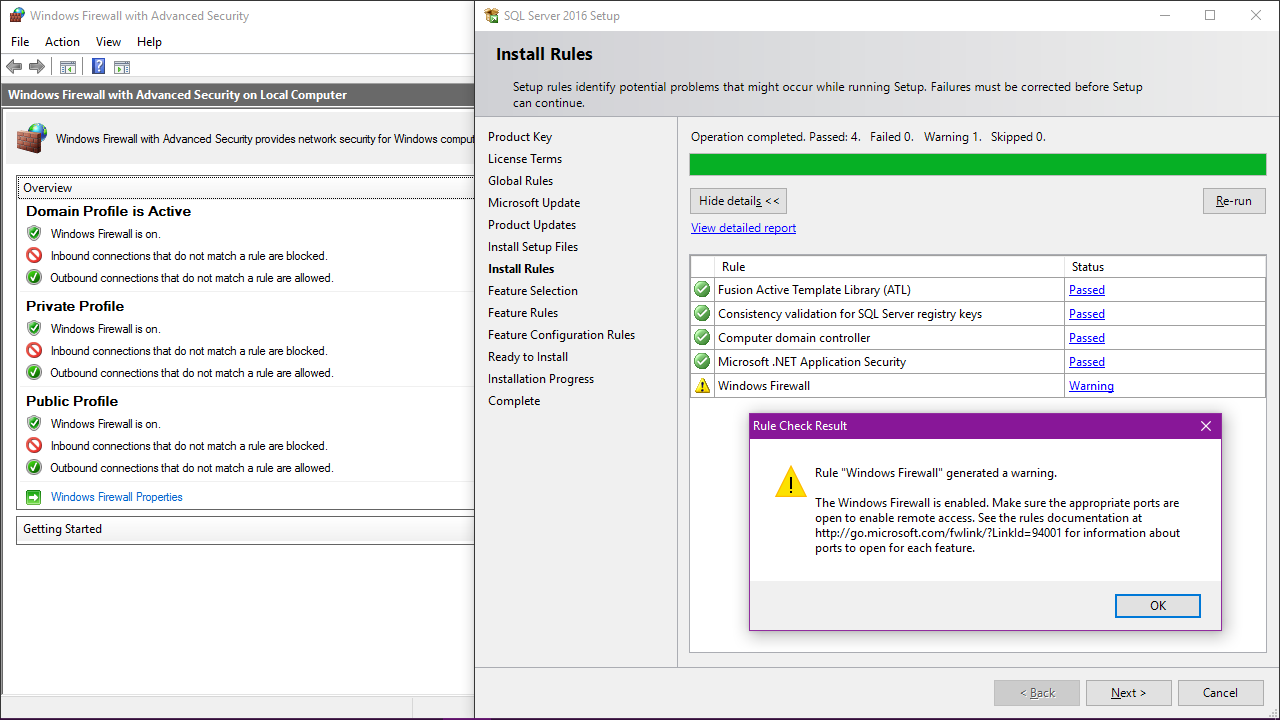Click green check icon for Public outbound connections
1280x720 pixels.
tap(34, 467)
